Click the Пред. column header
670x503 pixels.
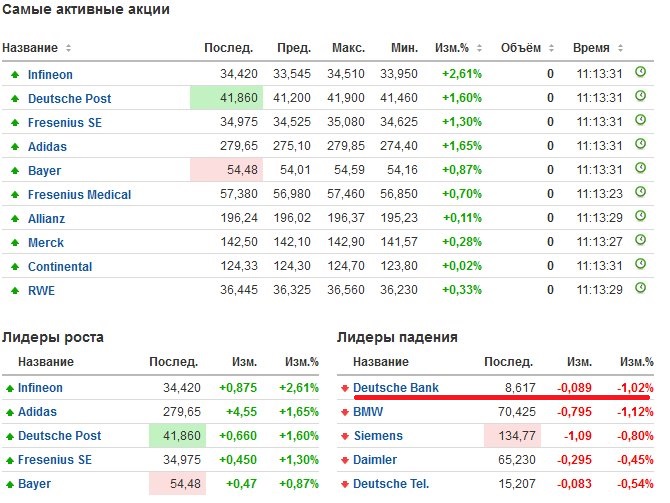point(294,48)
